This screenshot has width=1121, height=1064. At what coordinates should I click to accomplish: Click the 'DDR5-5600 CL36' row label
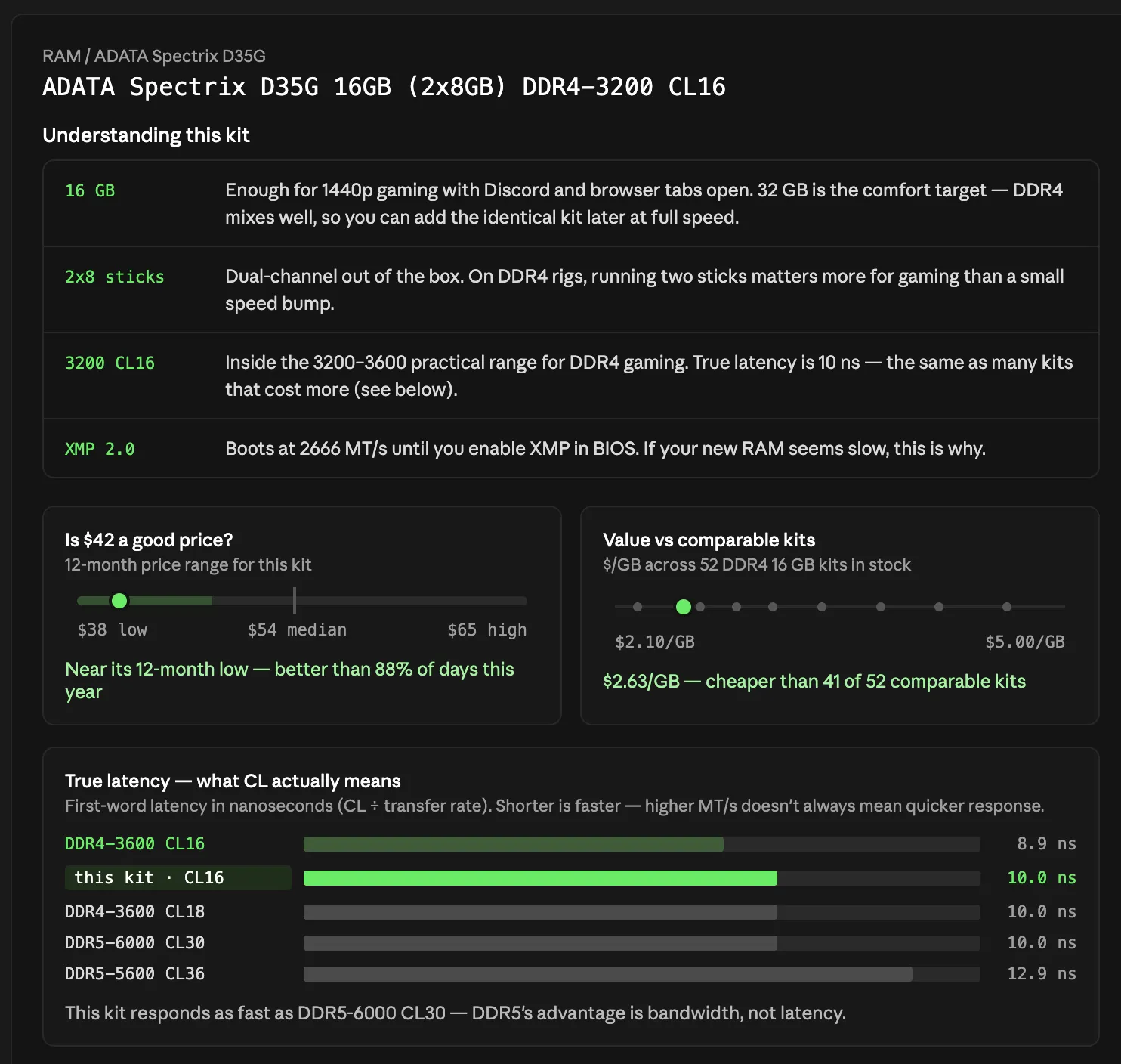[134, 973]
